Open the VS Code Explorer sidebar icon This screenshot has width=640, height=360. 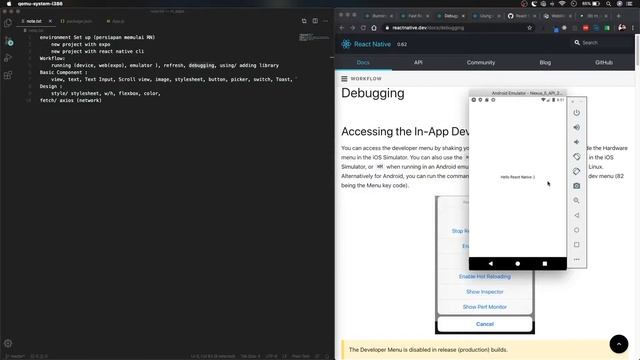tap(8, 23)
